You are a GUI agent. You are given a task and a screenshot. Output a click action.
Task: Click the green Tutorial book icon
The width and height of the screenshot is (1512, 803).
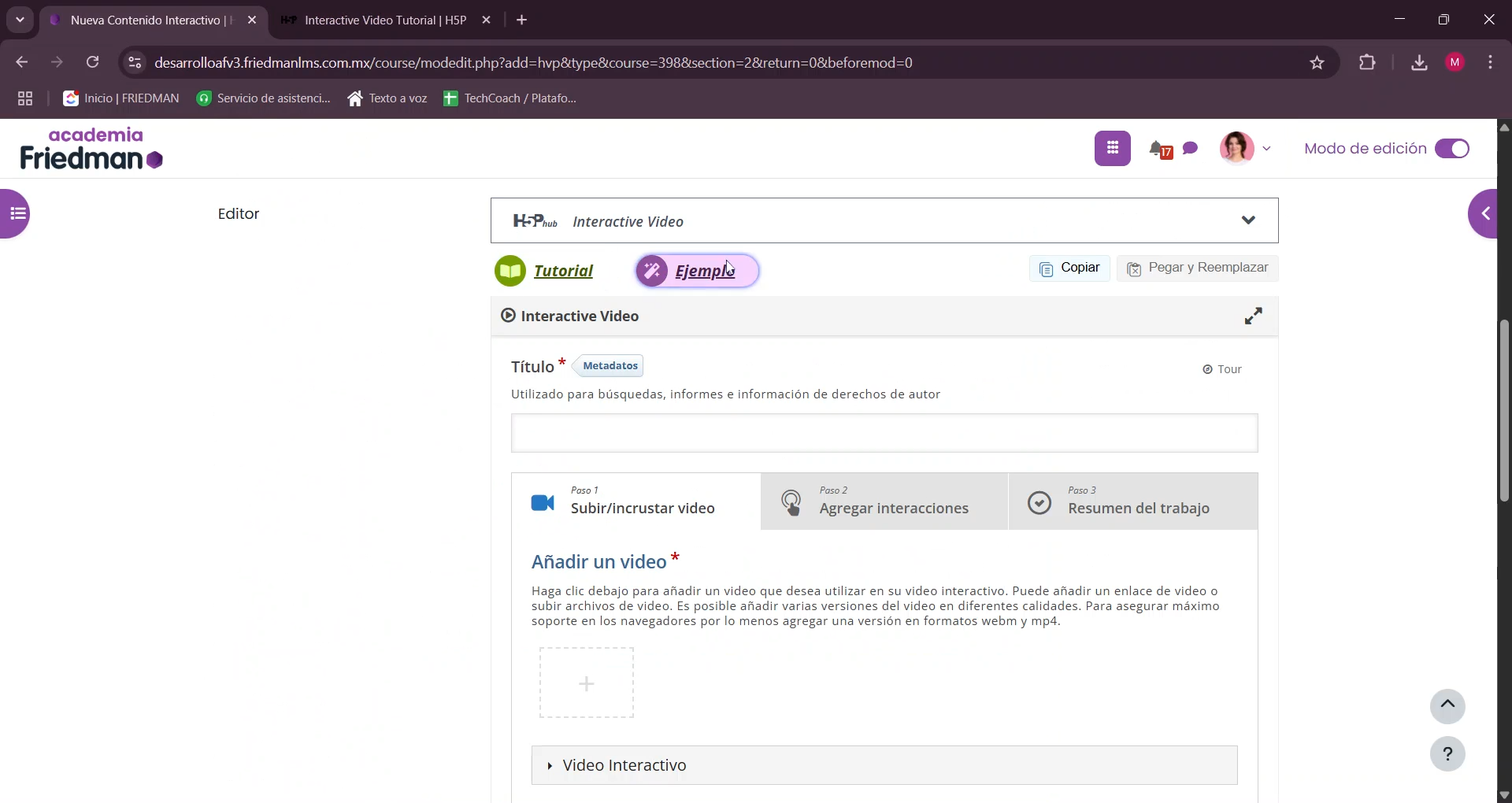tap(510, 272)
